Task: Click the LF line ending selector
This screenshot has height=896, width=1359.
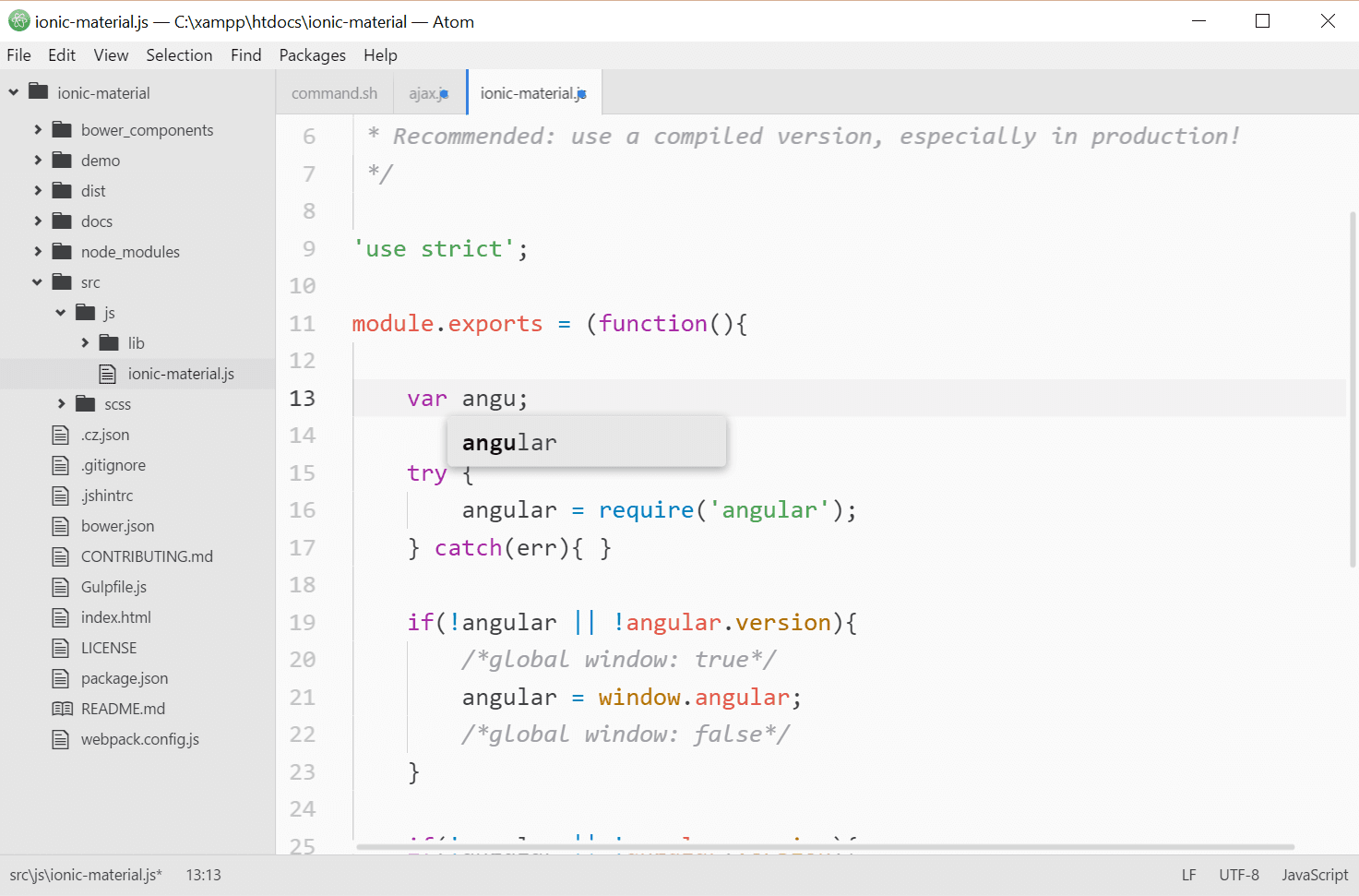Action: [x=1188, y=875]
